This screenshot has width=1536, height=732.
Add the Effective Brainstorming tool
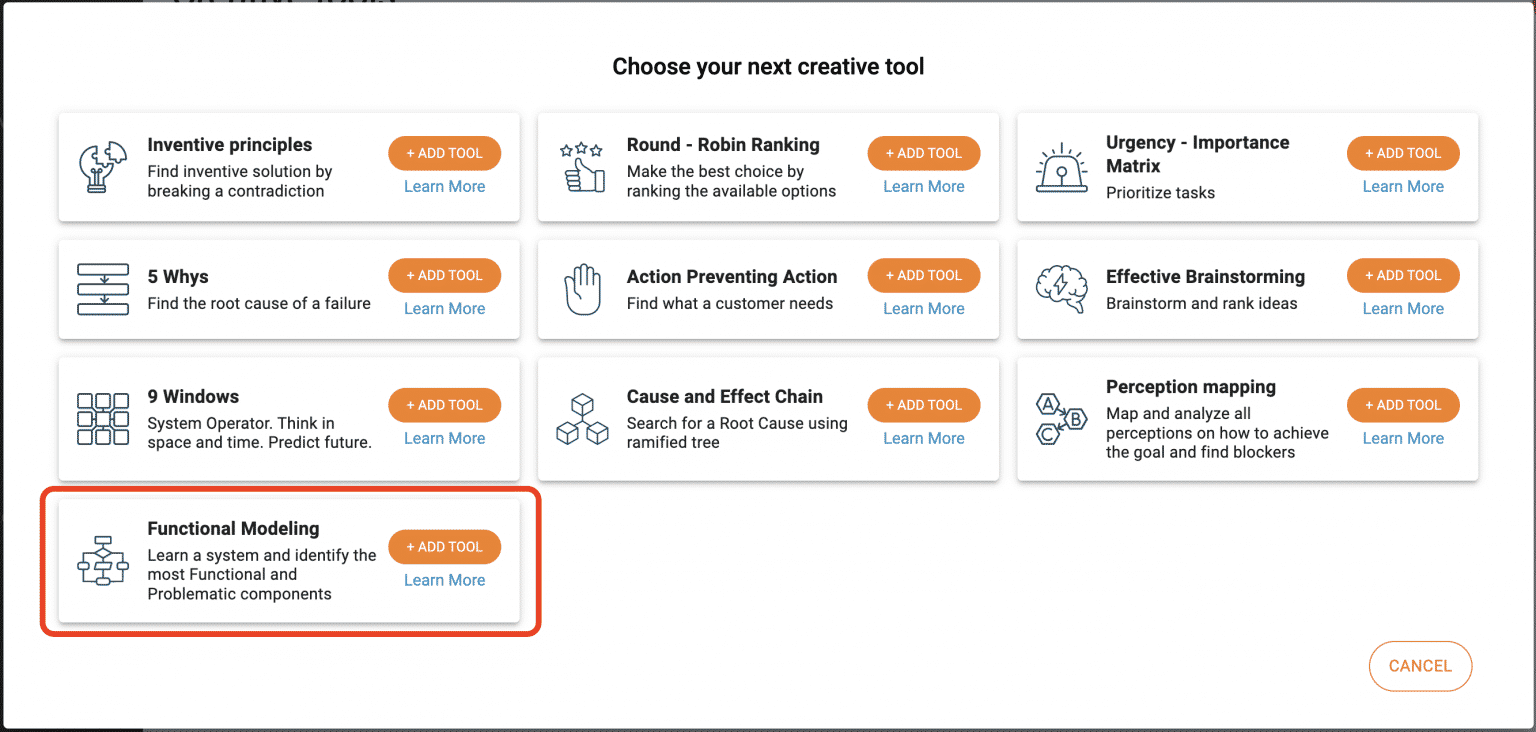(1403, 274)
